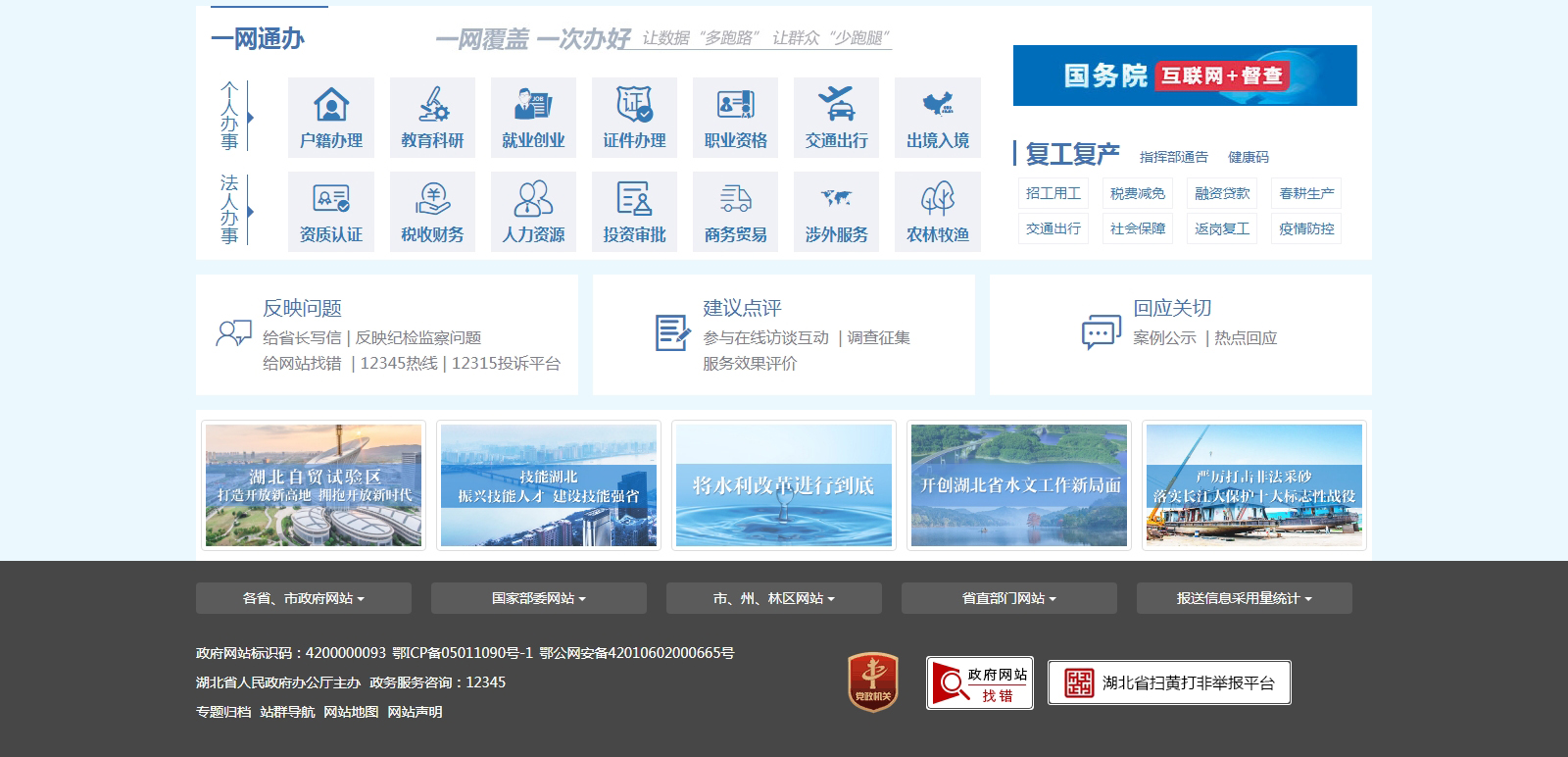The width and height of the screenshot is (1568, 757).
Task: Click the 国务院 互联网+督查 banner
Action: click(1185, 76)
